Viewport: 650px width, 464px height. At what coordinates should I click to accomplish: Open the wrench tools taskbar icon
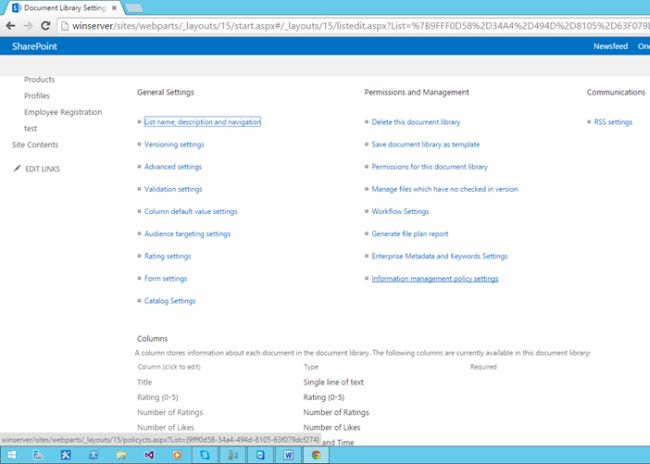65,455
